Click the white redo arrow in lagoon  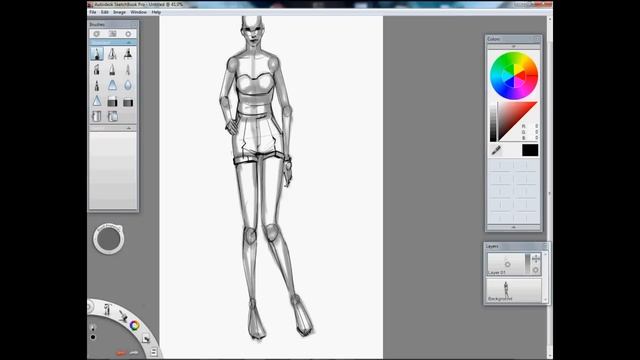134,352
